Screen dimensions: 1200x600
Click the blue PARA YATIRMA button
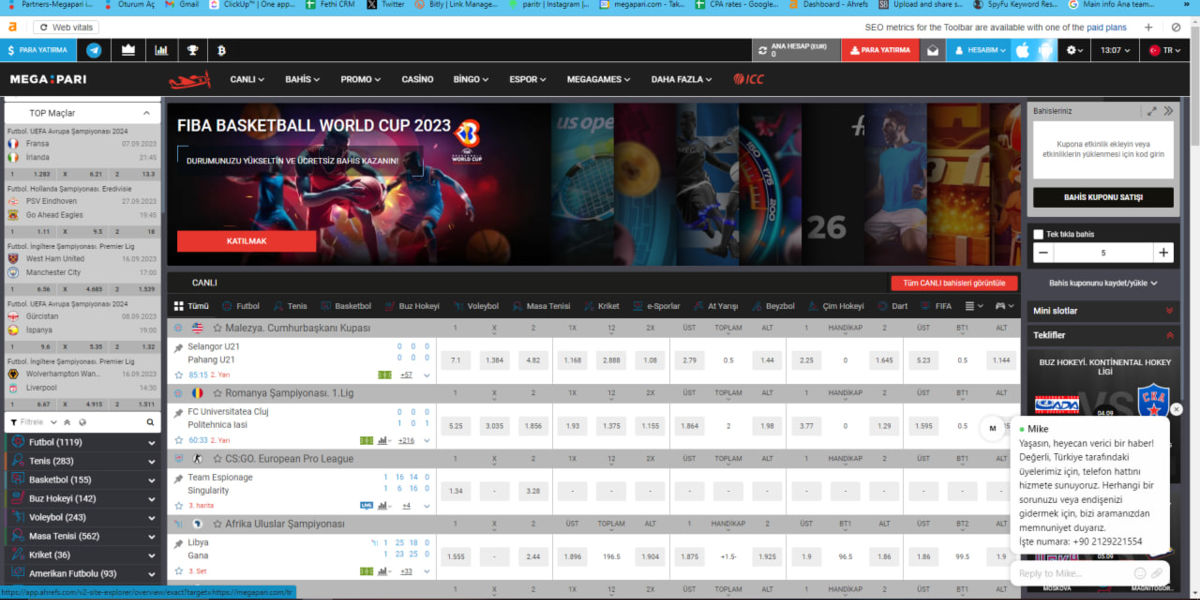37,50
